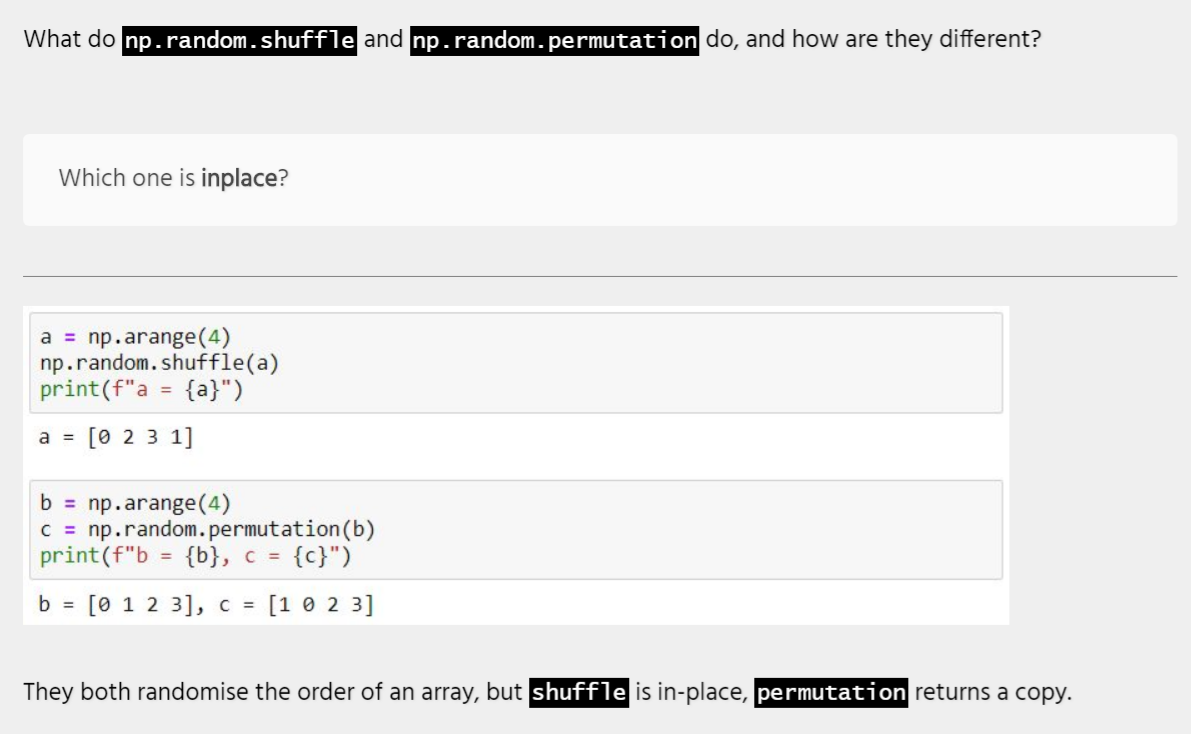Click the np.random.permutation code label in question

(x=555, y=40)
